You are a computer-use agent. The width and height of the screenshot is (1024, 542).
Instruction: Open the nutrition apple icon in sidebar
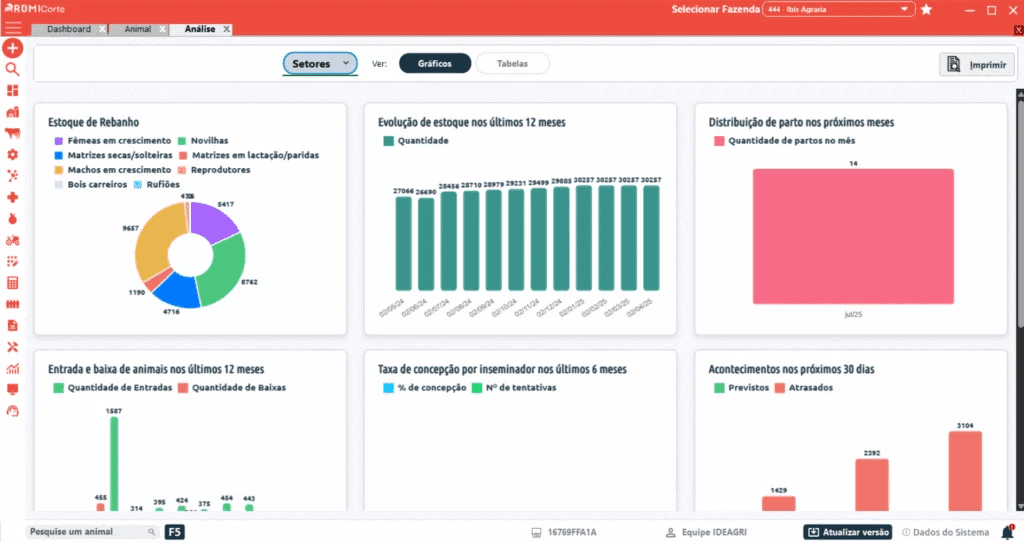[x=12, y=219]
